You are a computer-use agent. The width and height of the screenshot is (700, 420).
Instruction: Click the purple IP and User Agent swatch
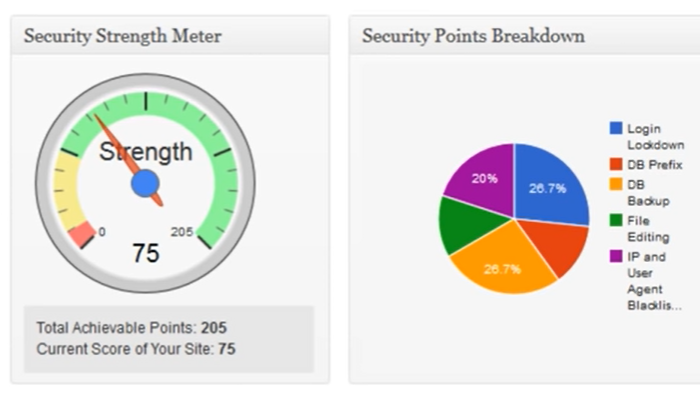(x=616, y=256)
